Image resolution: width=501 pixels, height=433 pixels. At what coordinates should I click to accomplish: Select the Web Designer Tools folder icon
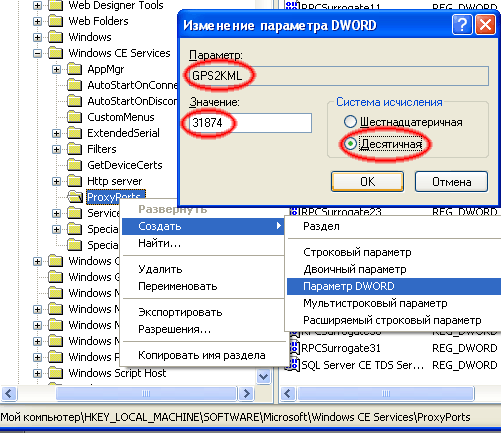point(55,5)
